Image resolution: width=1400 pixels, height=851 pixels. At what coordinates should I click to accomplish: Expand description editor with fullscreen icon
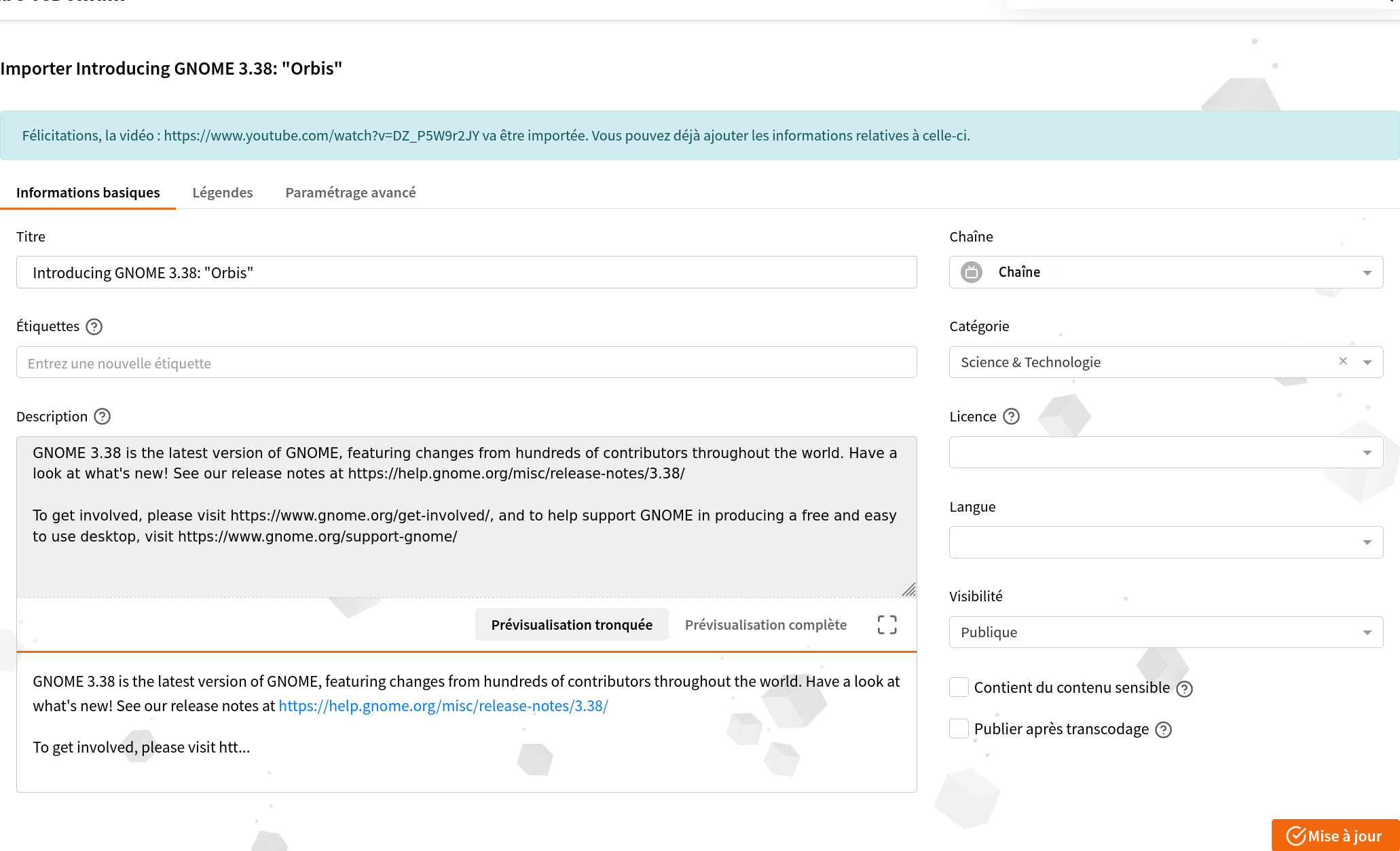(887, 624)
